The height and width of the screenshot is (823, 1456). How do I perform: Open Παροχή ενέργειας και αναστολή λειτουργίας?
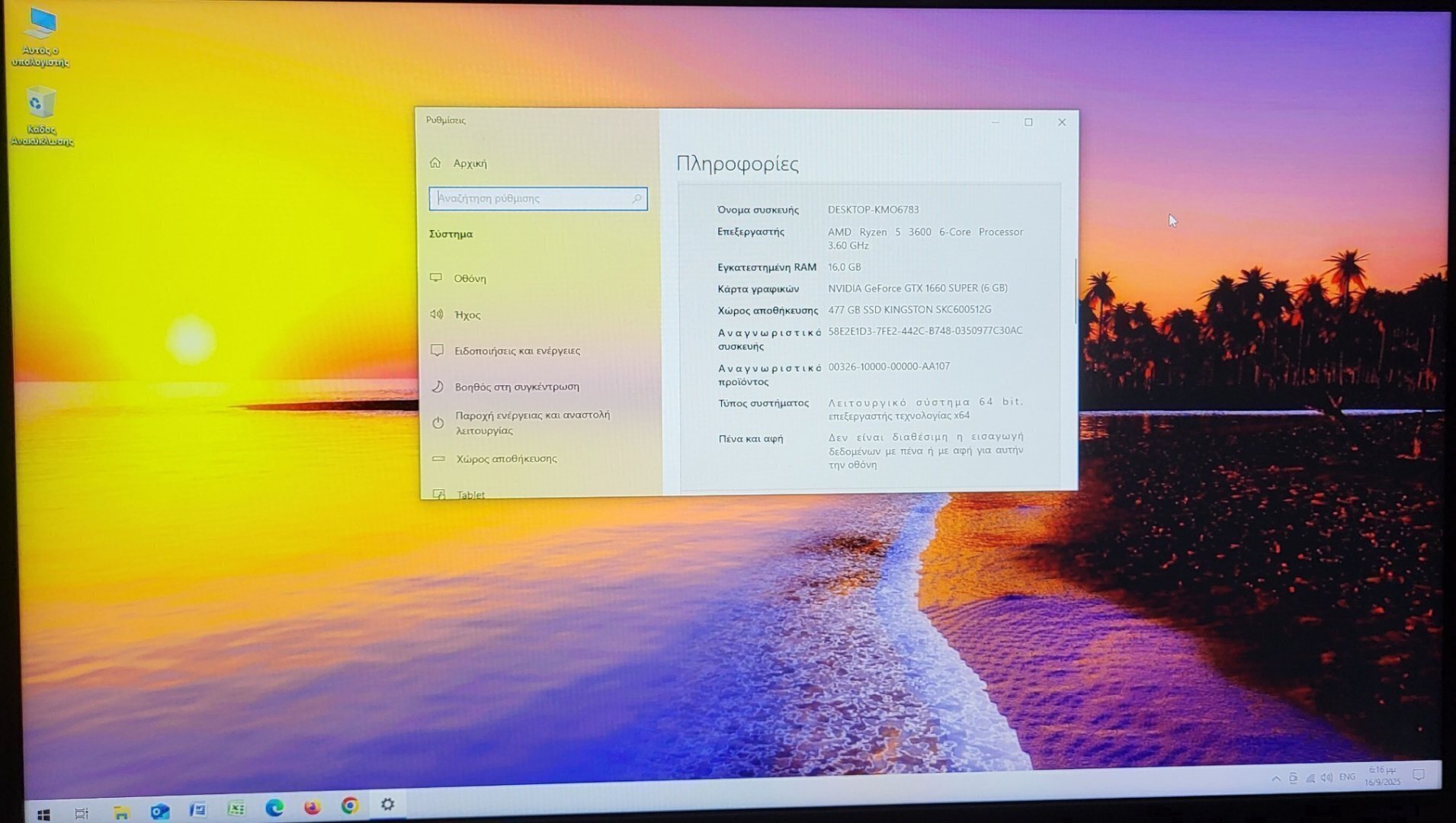[x=531, y=423]
